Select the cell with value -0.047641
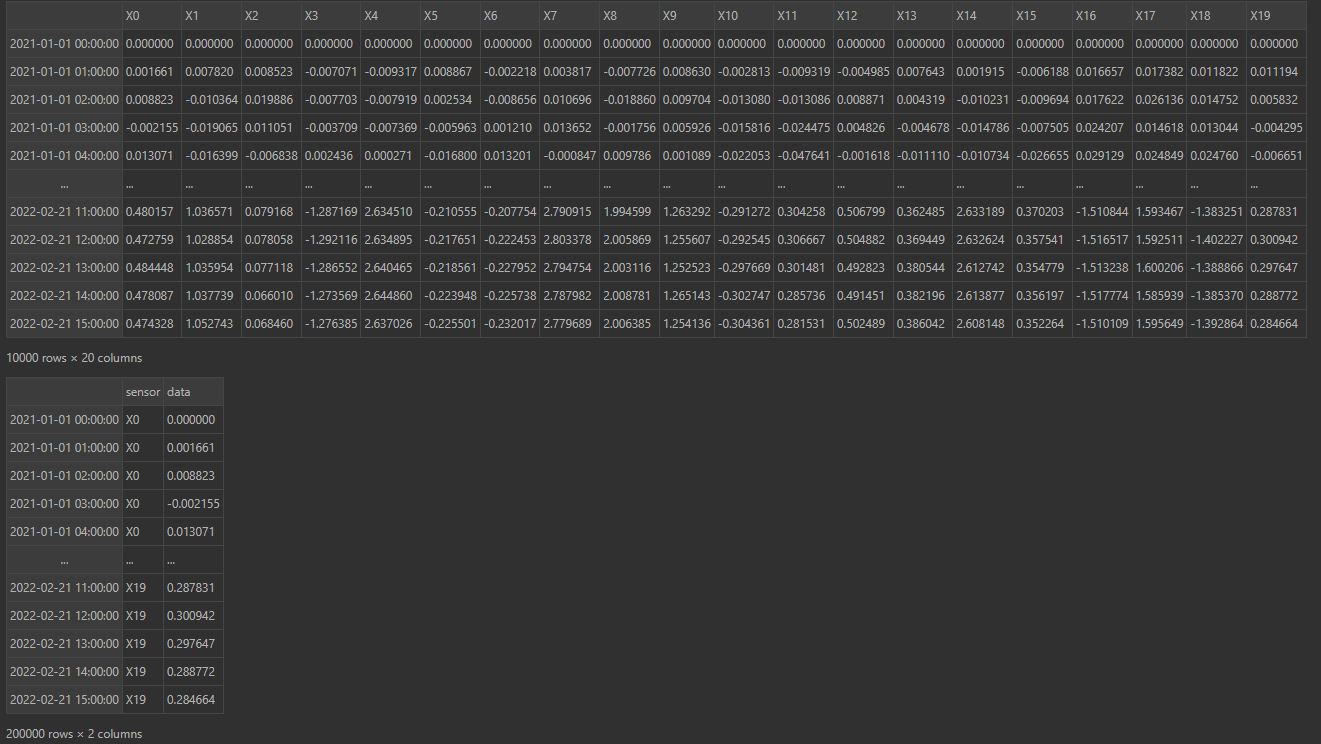 pos(803,156)
